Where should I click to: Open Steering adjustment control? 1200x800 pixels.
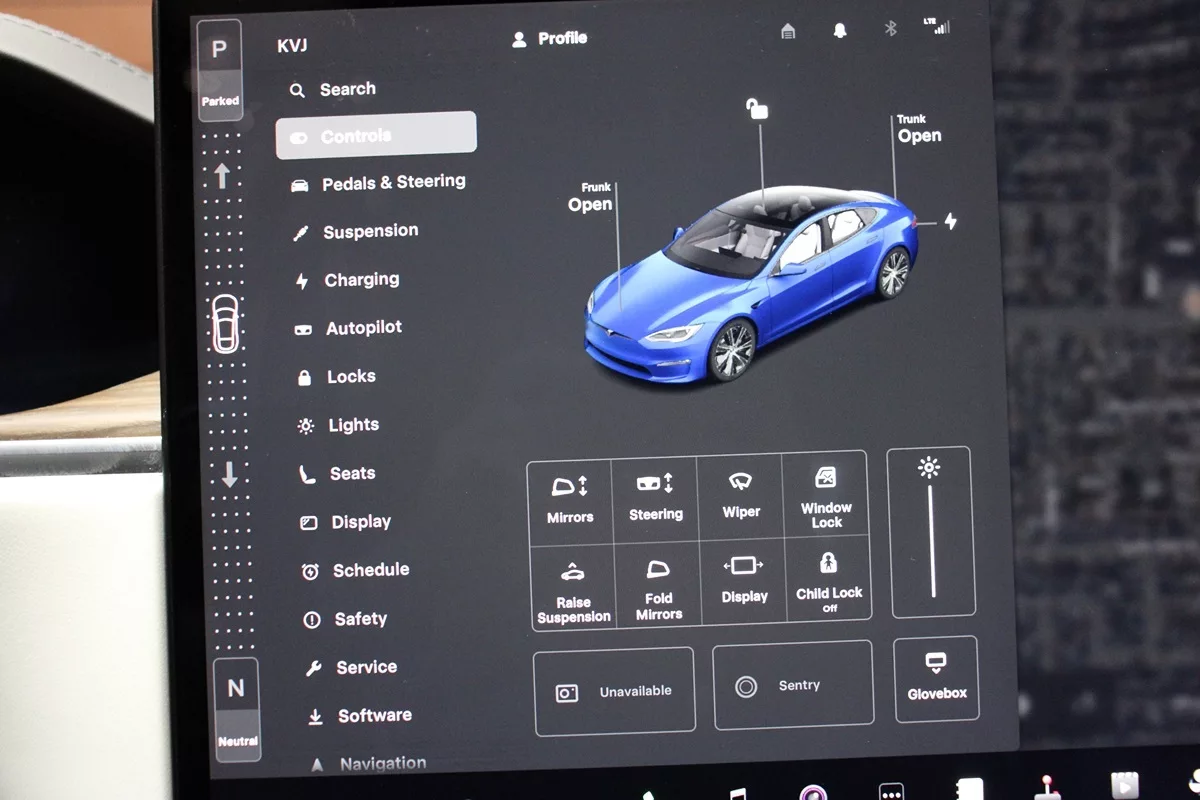[x=655, y=498]
